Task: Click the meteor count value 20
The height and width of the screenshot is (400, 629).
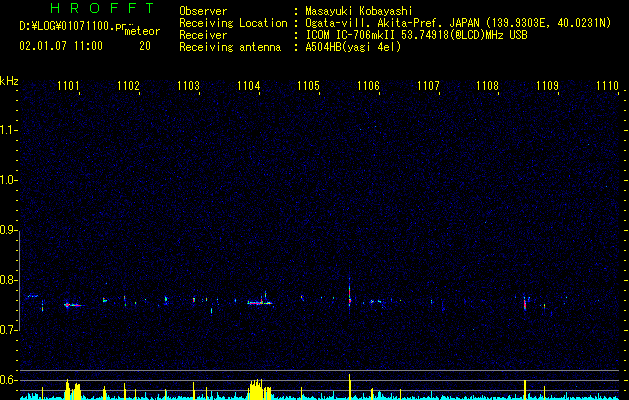Action: pos(145,46)
